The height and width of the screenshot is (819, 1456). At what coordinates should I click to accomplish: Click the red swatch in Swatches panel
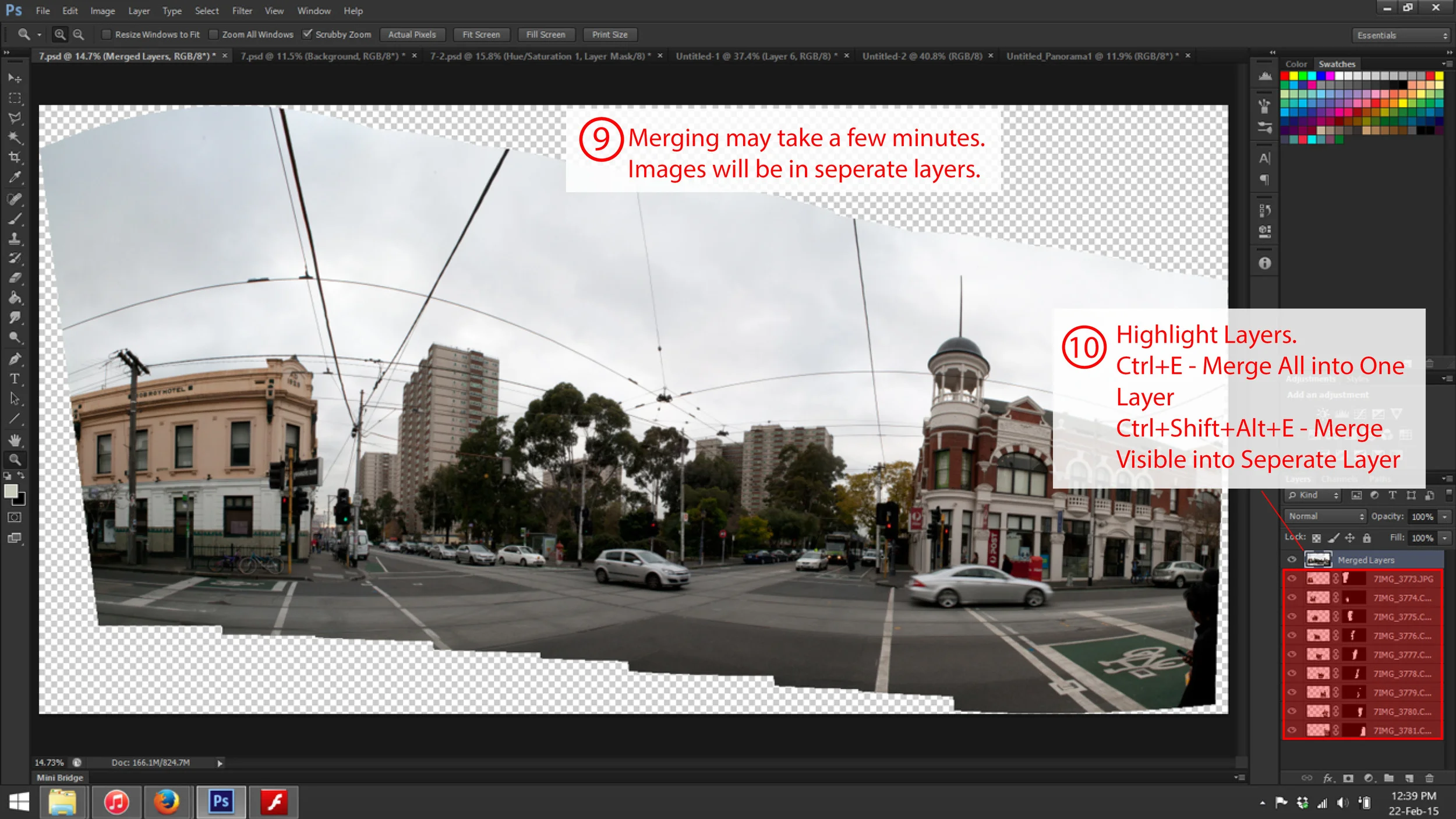coord(1284,76)
